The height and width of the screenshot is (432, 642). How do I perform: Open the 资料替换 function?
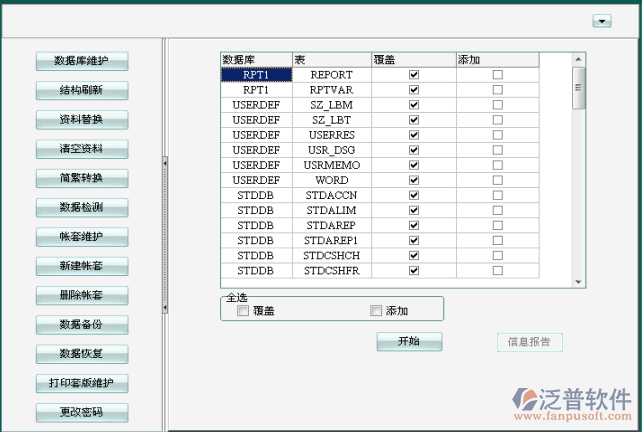pyautogui.click(x=82, y=120)
